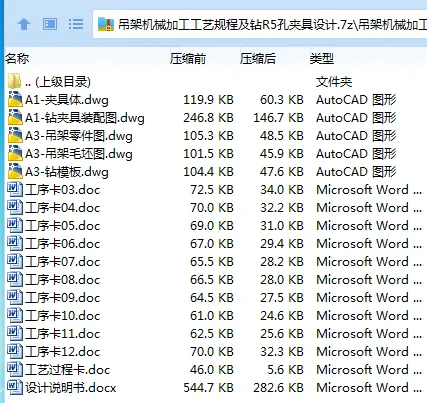The width and height of the screenshot is (427, 403).
Task: Click the 工序卡03.doc Word icon
Action: (x=15, y=189)
